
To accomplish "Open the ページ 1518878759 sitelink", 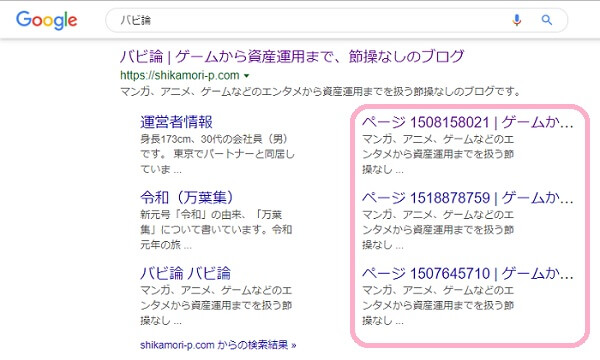I will point(467,198).
